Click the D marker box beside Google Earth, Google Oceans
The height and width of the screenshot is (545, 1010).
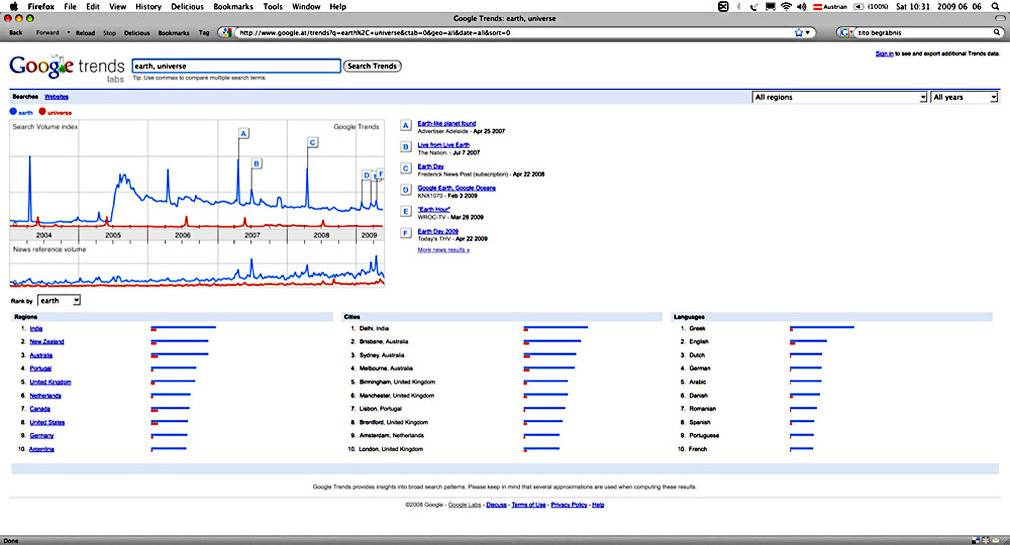(406, 190)
